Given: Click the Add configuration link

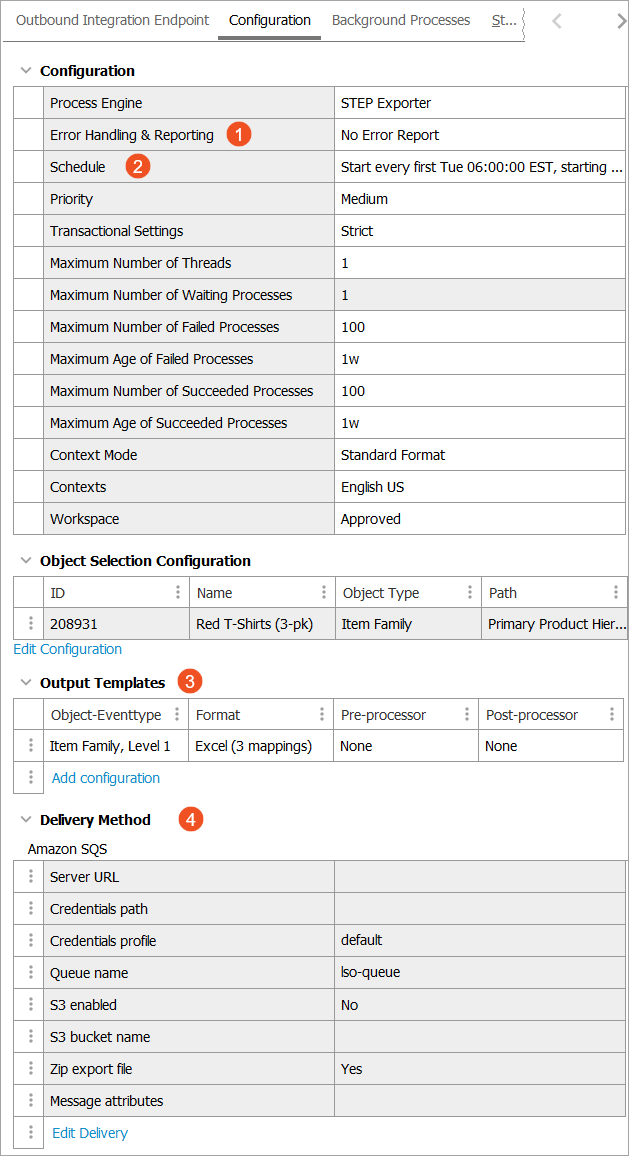Looking at the screenshot, I should click(105, 778).
